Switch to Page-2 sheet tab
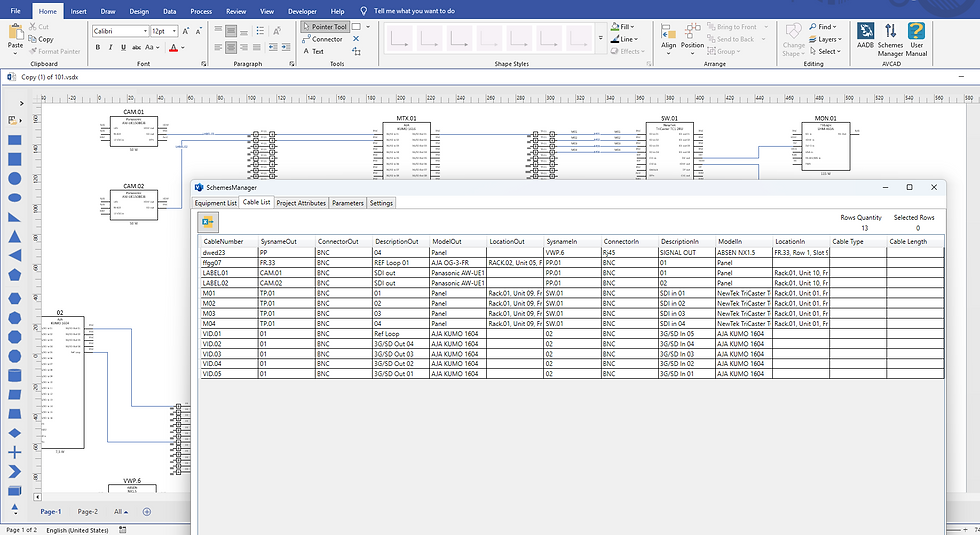 [x=88, y=512]
